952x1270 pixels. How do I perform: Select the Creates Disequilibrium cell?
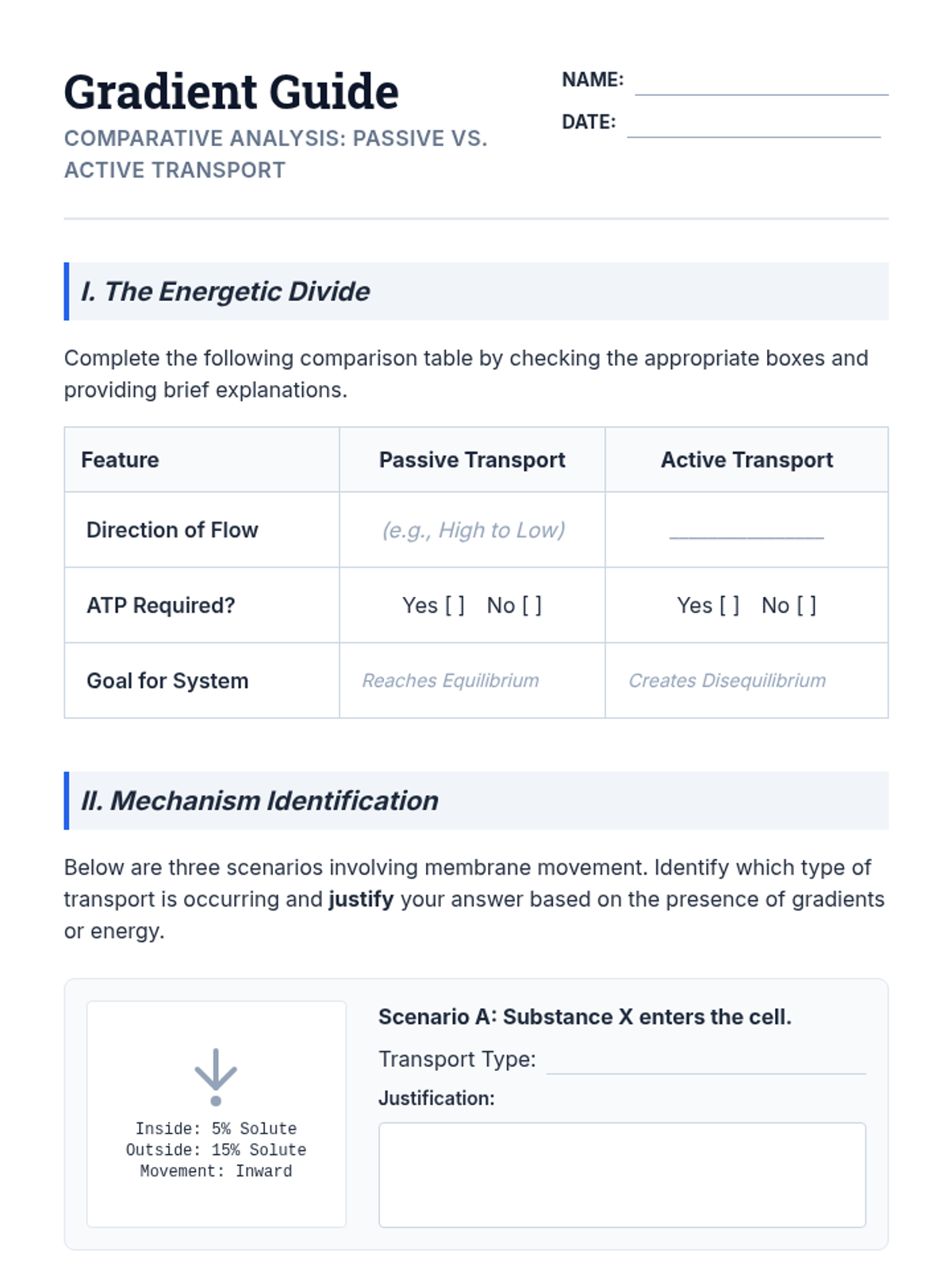[x=727, y=681]
